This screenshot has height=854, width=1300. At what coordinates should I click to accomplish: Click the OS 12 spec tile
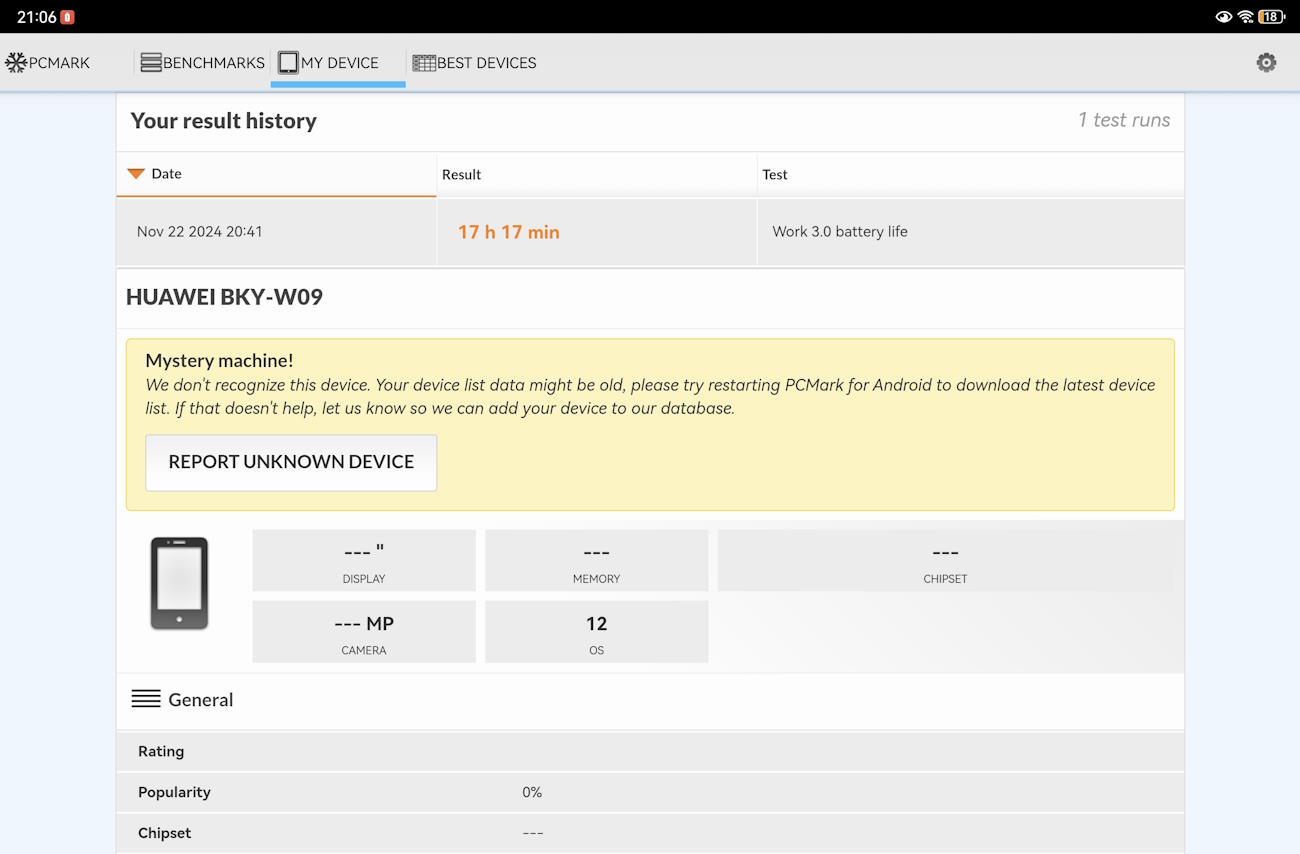596,631
